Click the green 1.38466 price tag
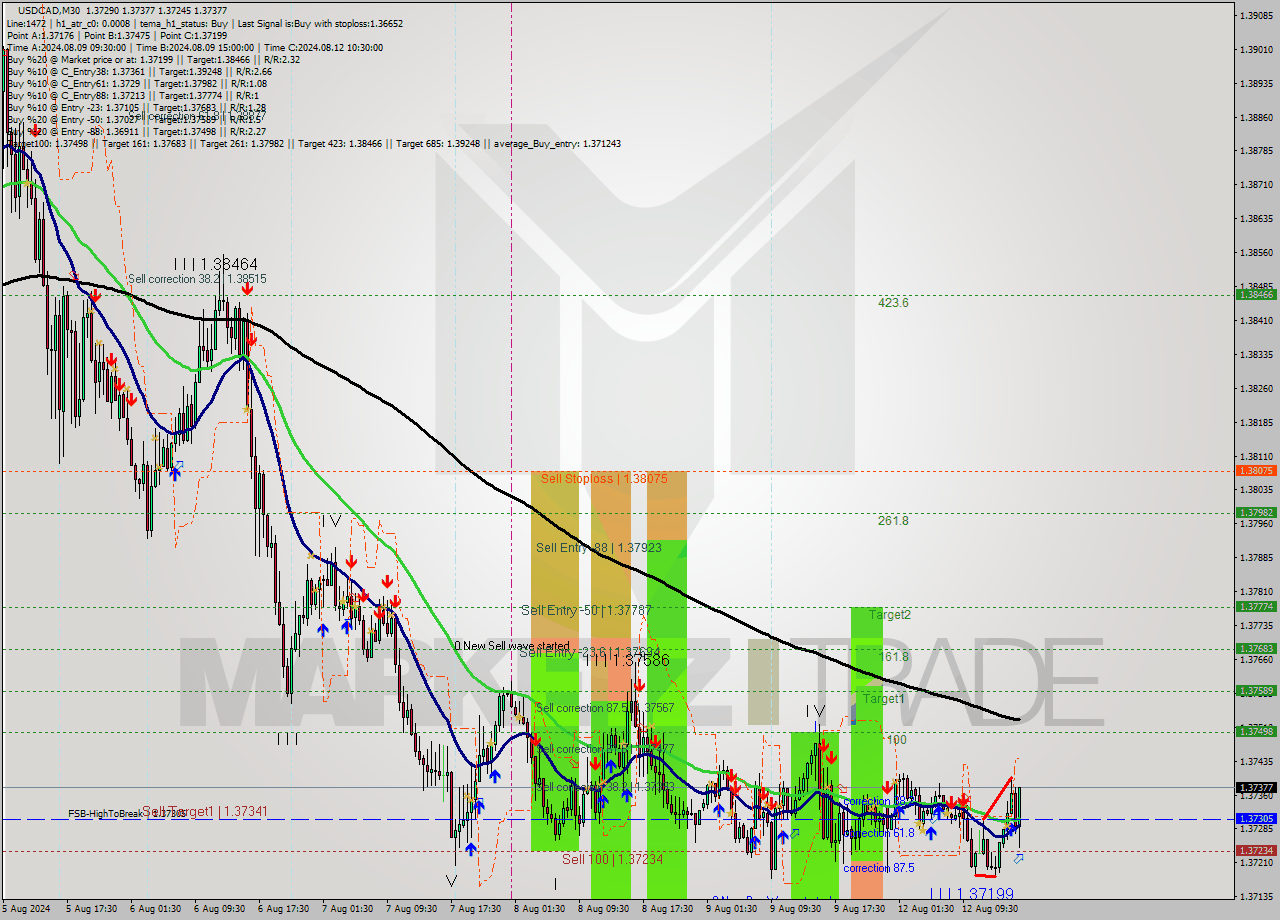Image resolution: width=1280 pixels, height=920 pixels. (1256, 294)
